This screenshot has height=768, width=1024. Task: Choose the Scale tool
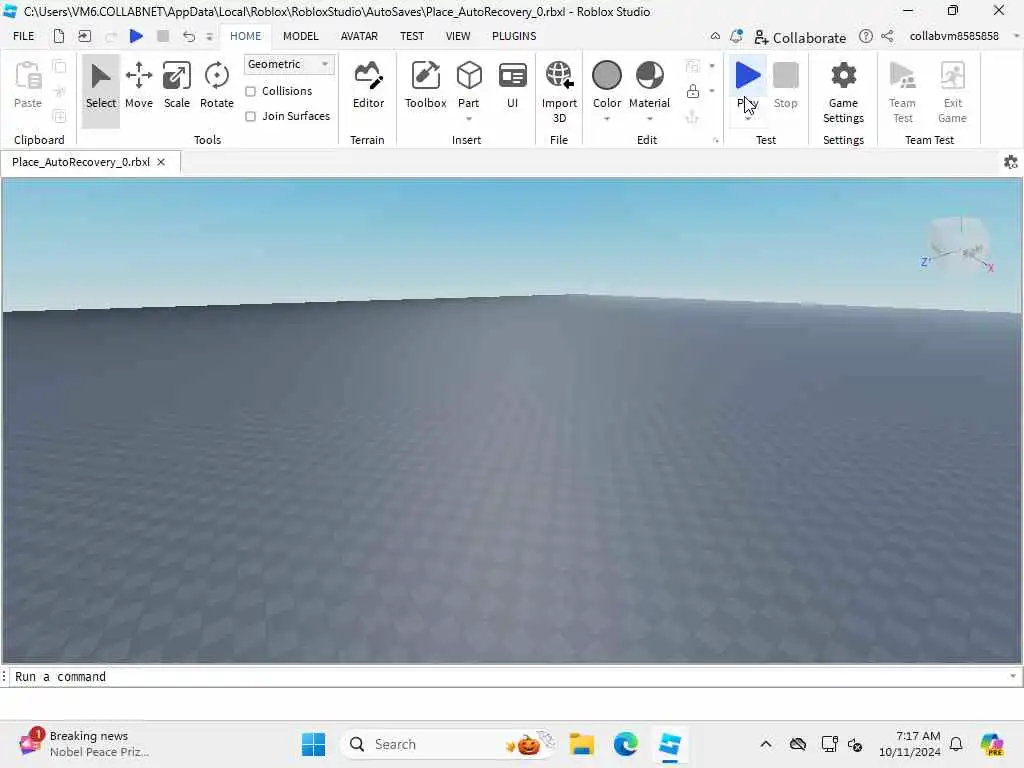tap(176, 86)
